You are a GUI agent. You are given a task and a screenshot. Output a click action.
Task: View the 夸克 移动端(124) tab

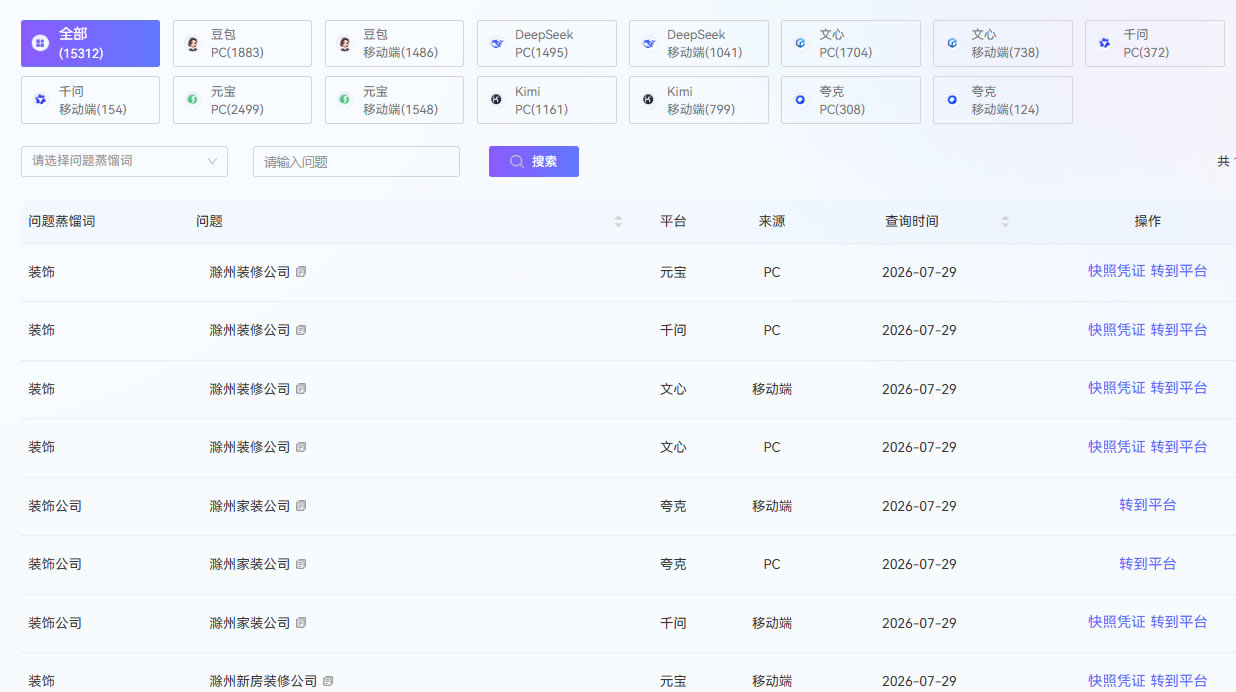coord(1002,100)
